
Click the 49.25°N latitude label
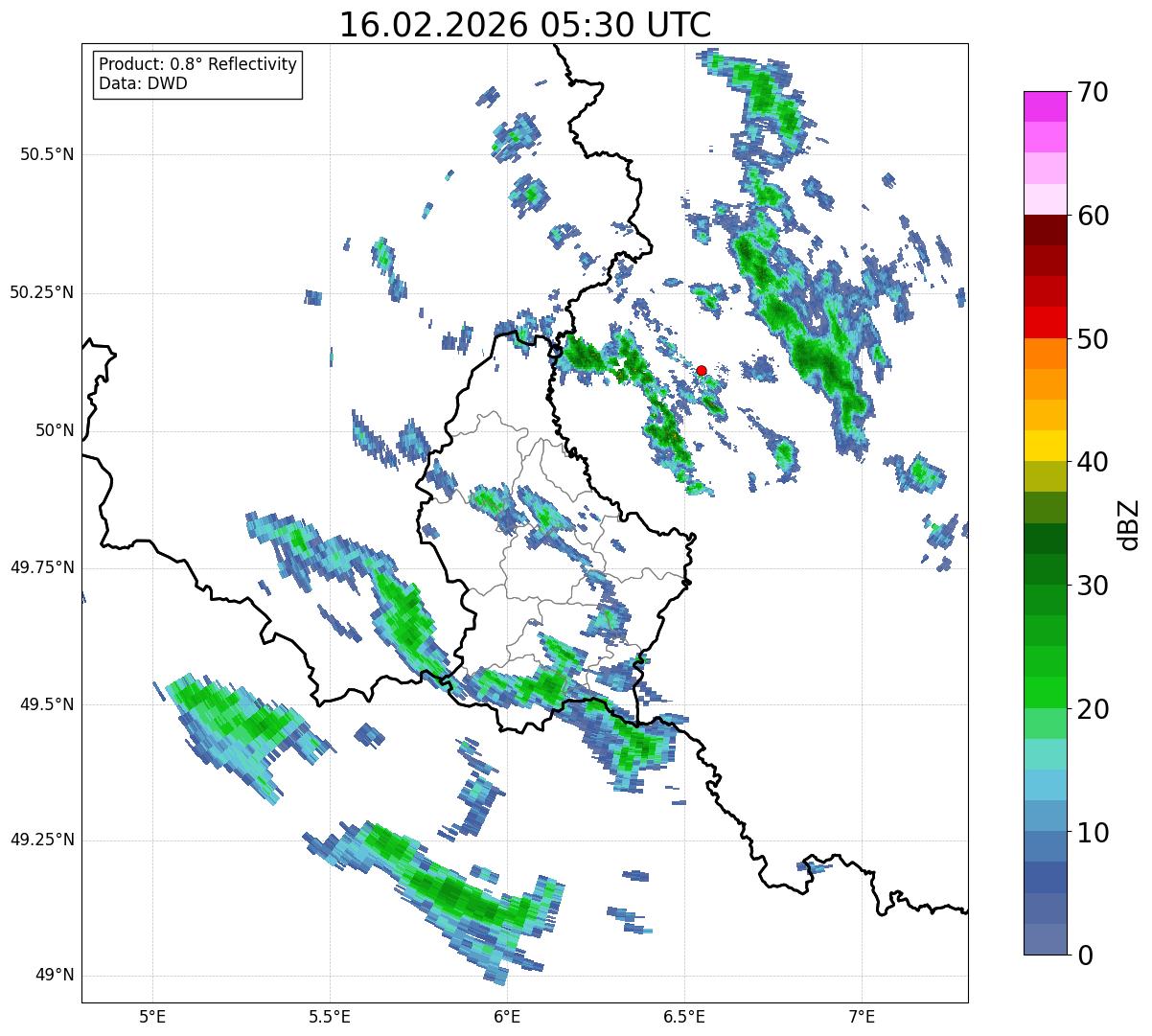point(42,840)
